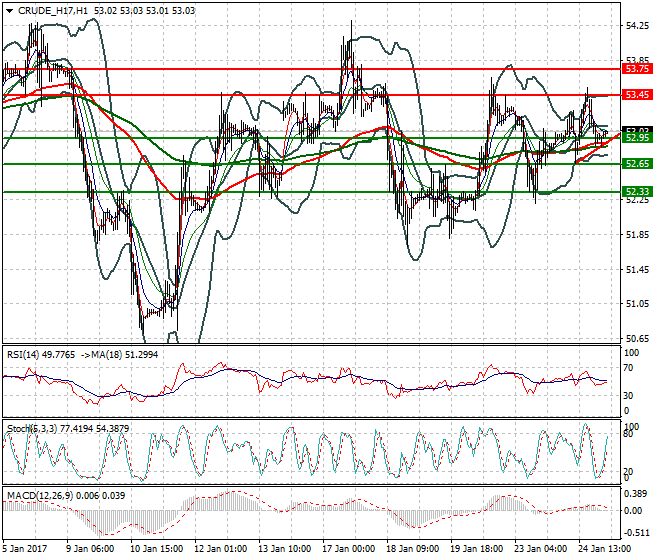Click the 10 Jan 15:00 time label

pyautogui.click(x=157, y=549)
